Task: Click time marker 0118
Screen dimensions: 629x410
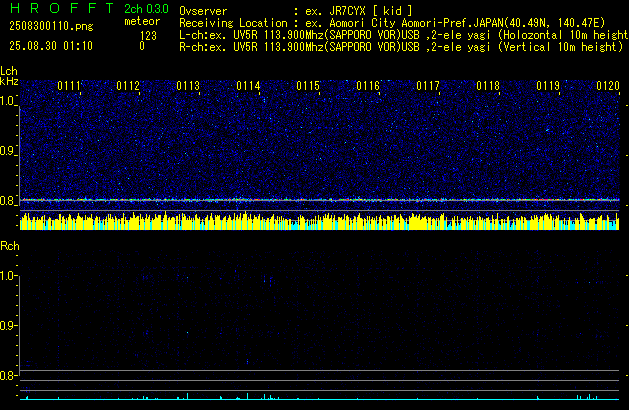Action: pyautogui.click(x=488, y=86)
